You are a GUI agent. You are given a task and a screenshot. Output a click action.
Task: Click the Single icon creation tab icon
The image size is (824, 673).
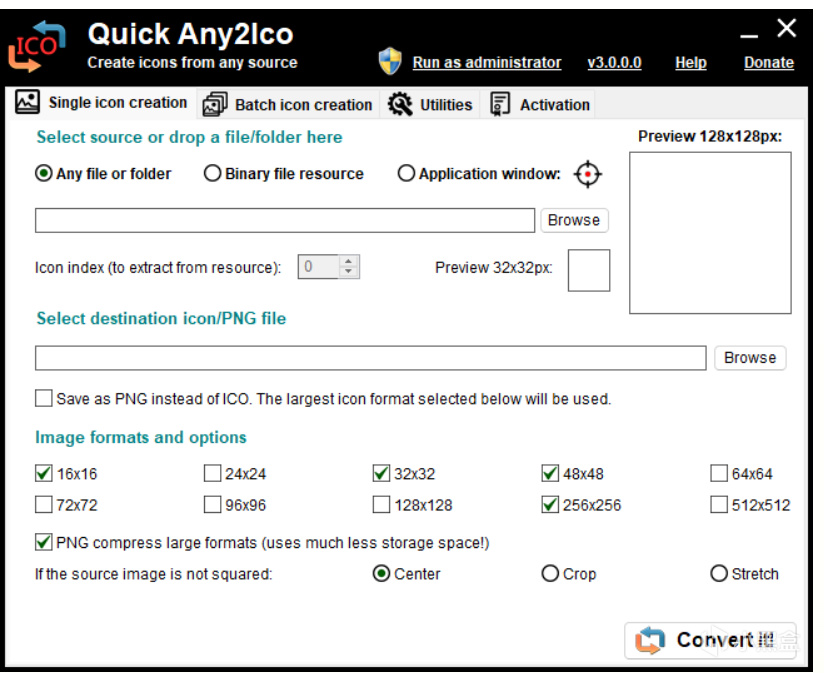click(x=28, y=103)
